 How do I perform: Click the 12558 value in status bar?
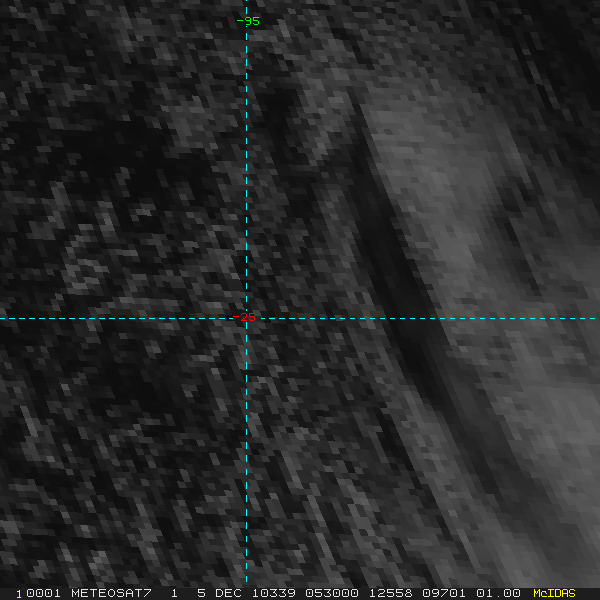[x=392, y=593]
